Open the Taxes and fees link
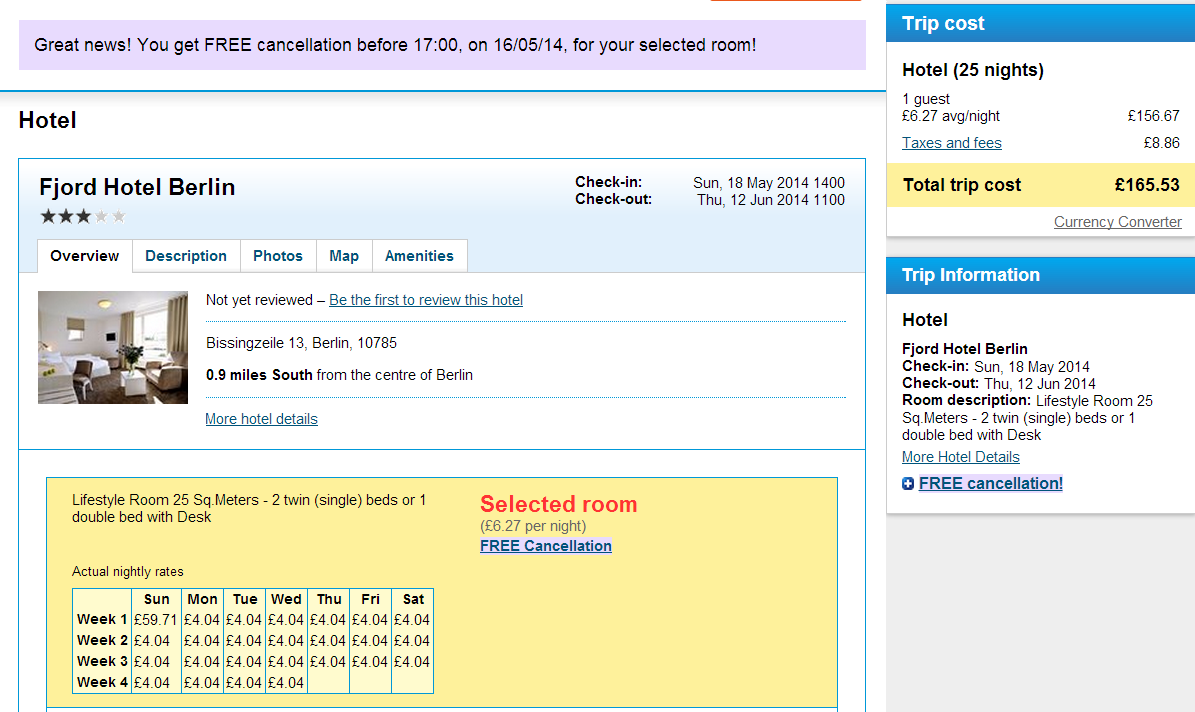This screenshot has width=1195, height=712. pos(951,143)
